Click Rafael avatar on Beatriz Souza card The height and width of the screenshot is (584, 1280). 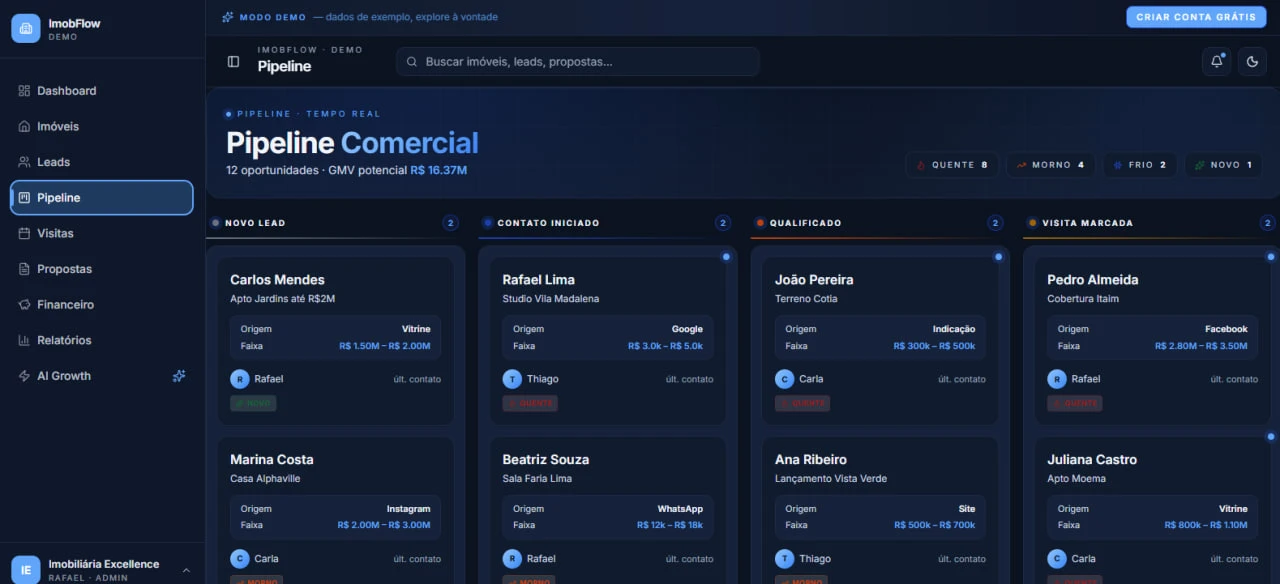(x=512, y=559)
